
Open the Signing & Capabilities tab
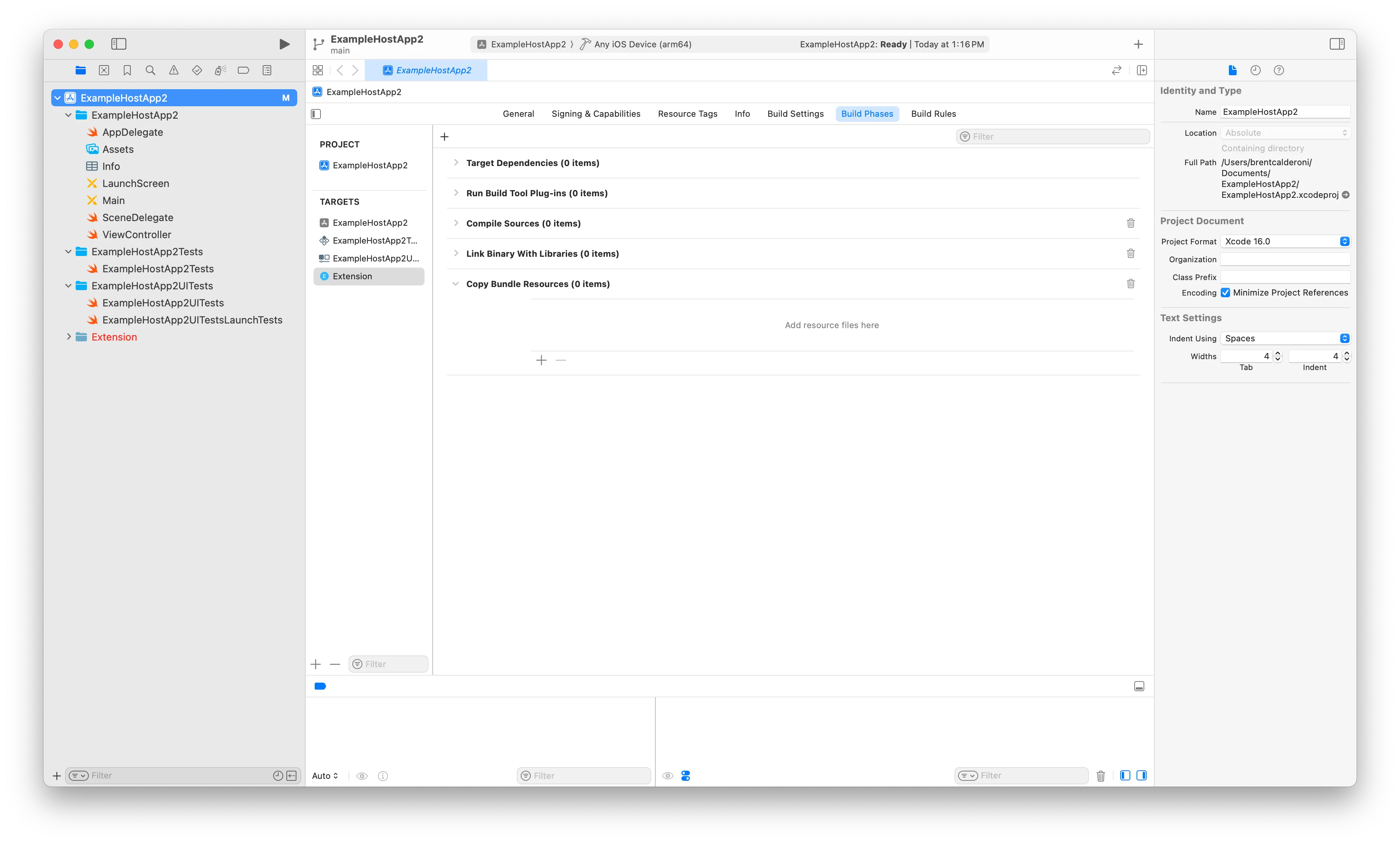tap(596, 114)
